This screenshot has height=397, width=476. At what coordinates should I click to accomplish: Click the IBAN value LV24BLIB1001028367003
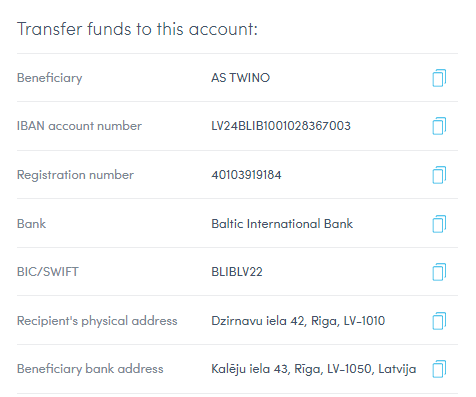[281, 126]
